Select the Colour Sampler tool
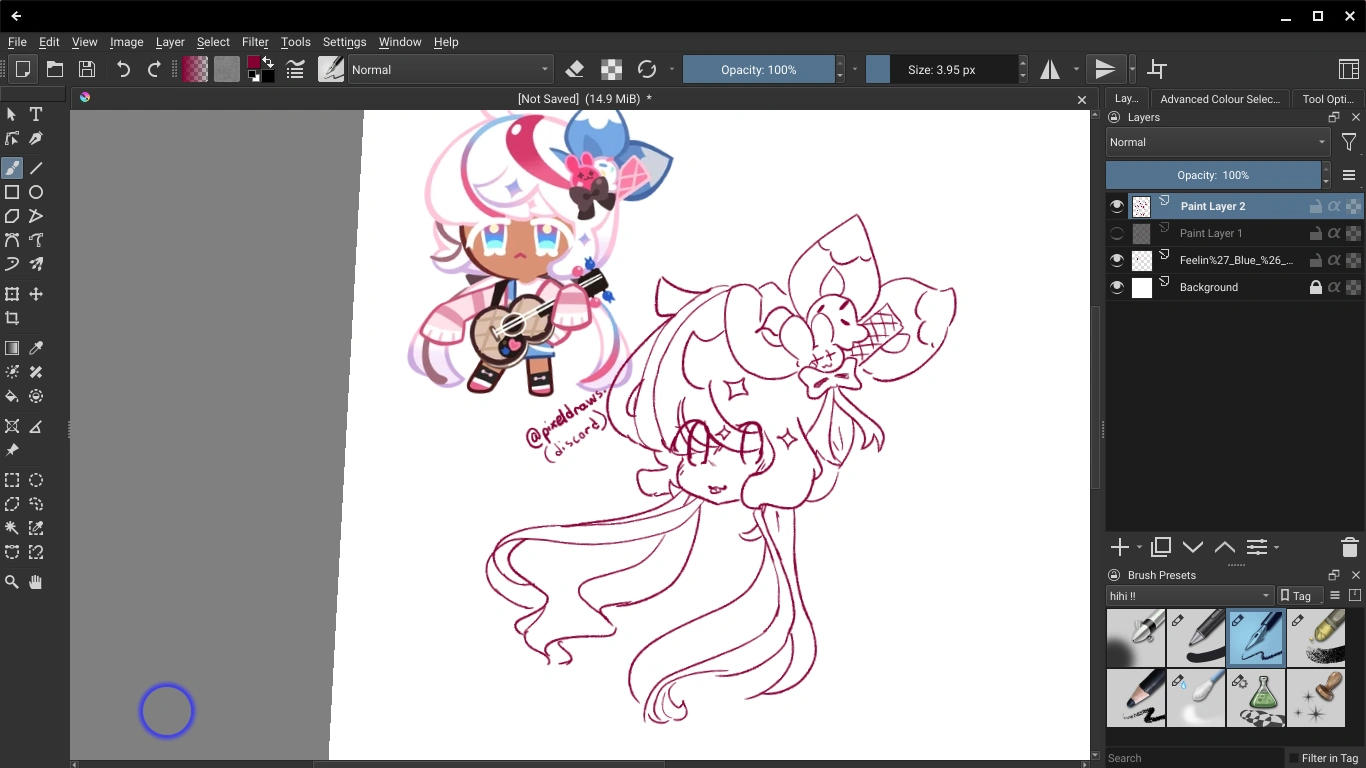This screenshot has width=1366, height=768. (x=36, y=347)
